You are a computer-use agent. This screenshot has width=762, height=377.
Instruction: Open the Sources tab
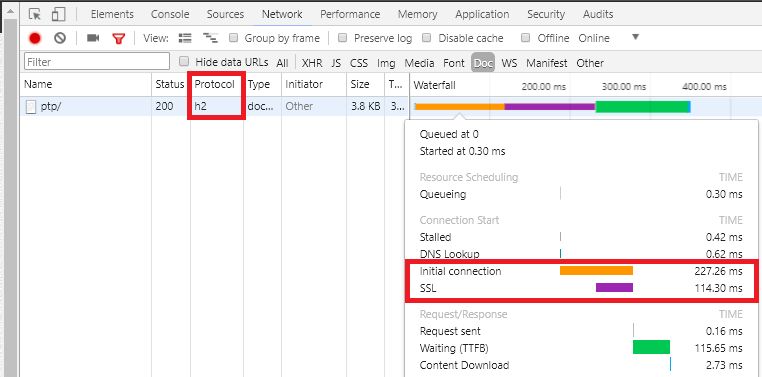point(225,14)
